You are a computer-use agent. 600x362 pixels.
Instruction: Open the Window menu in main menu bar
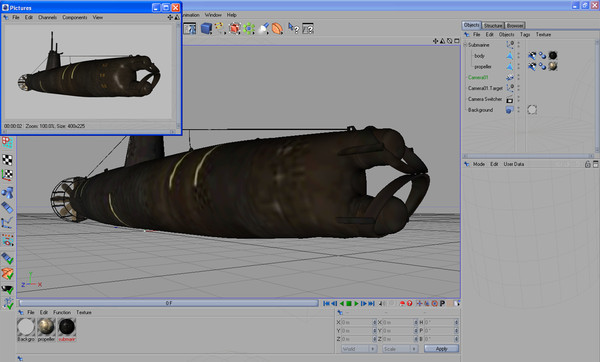[x=213, y=15]
